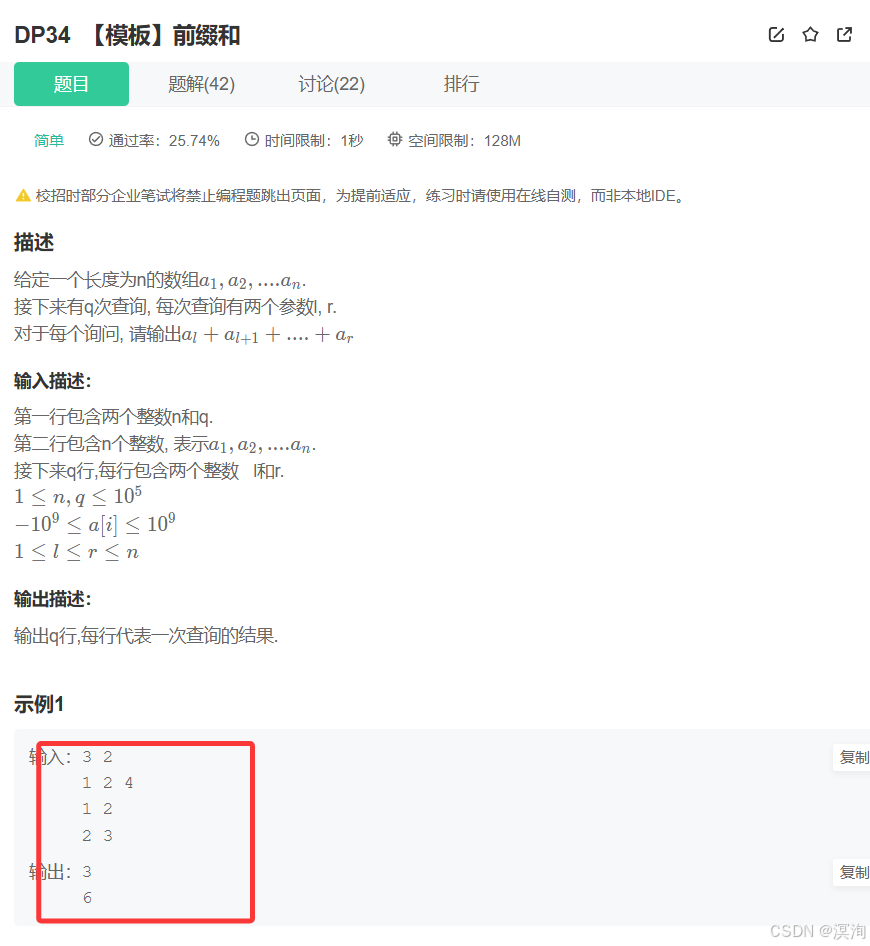The image size is (870, 946).
Task: Open the 讨论(22) tab
Action: coord(331,84)
